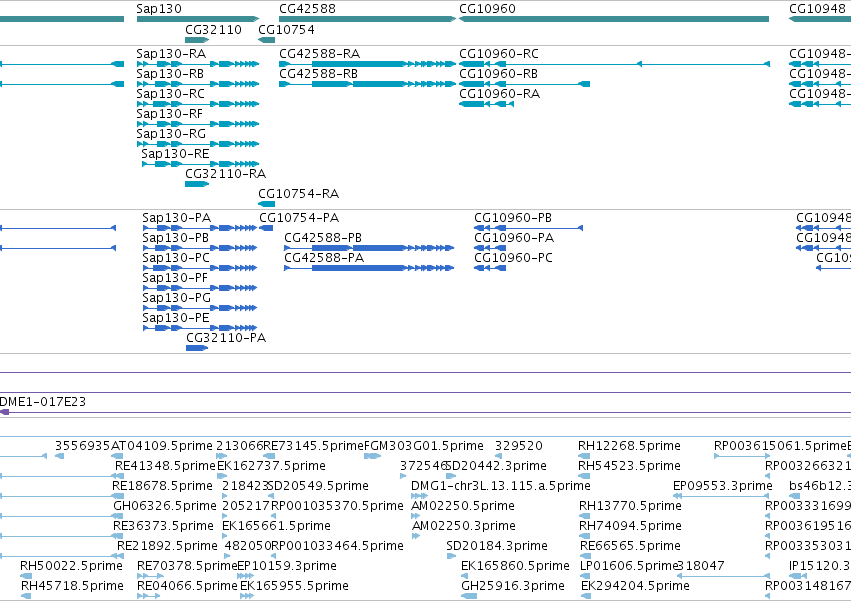Select the RH54523.5prime EST label
Viewport: 851px width, 601px height.
click(x=629, y=466)
